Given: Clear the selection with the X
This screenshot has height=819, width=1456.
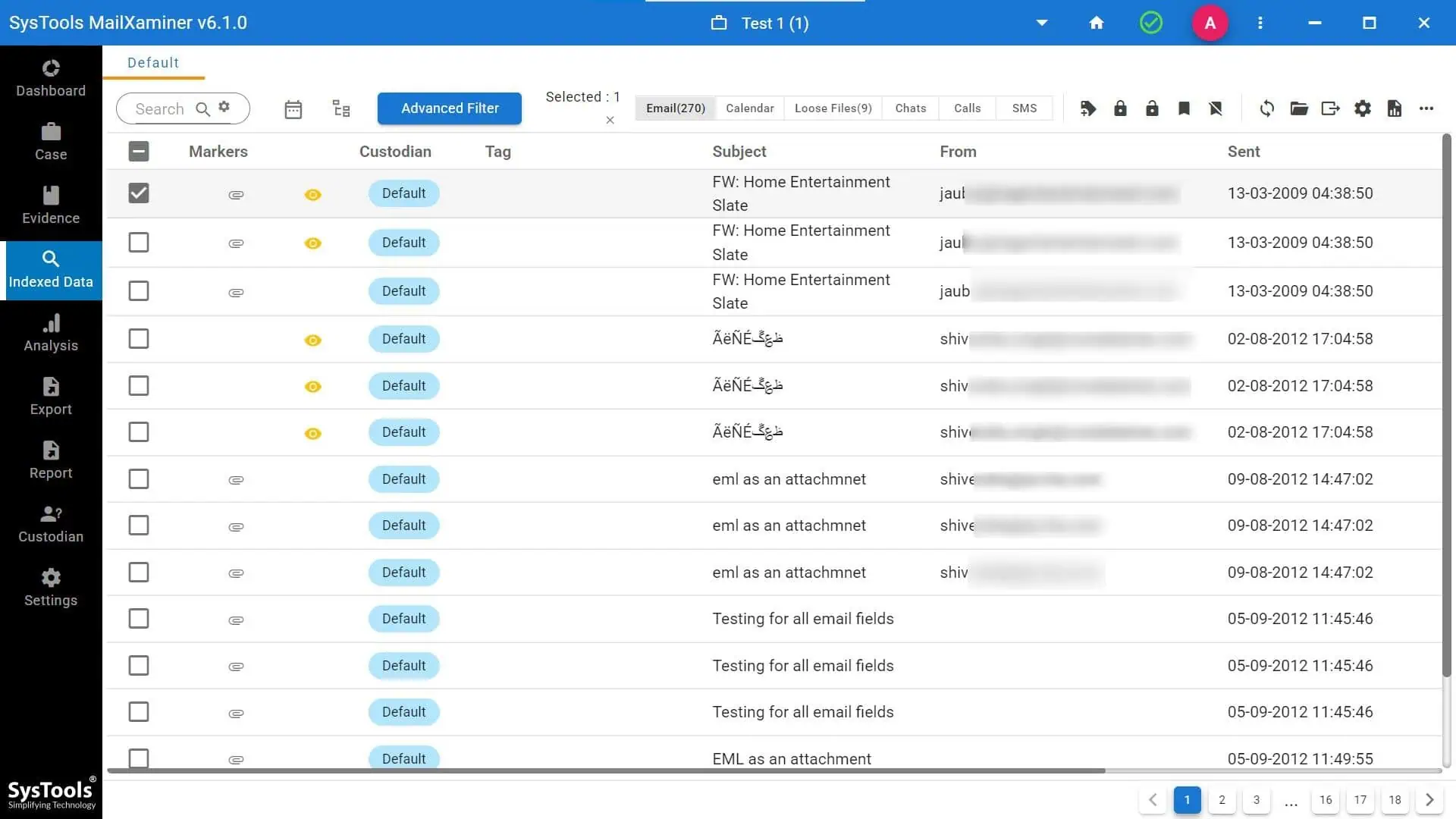Looking at the screenshot, I should click(x=610, y=120).
